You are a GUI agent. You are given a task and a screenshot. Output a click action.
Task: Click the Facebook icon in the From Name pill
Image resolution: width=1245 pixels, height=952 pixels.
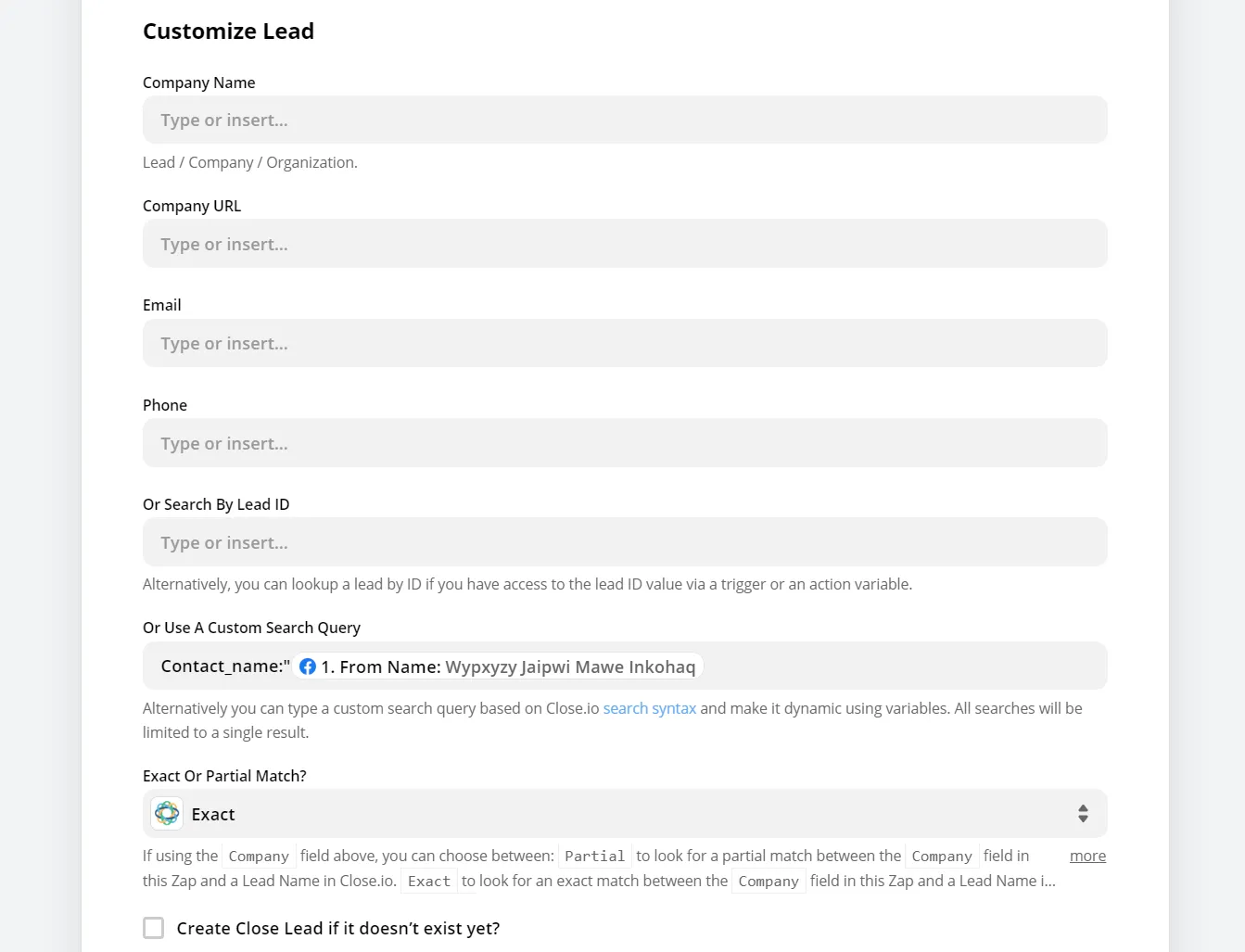(308, 666)
